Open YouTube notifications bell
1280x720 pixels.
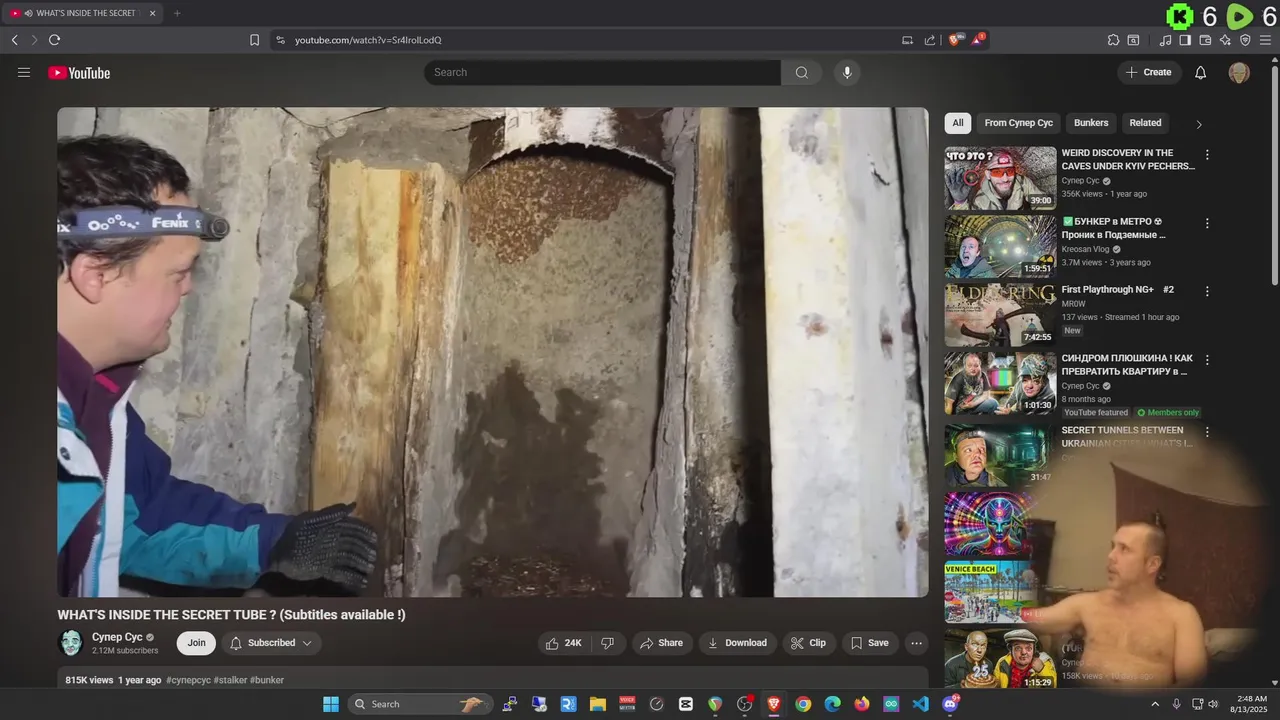1201,72
